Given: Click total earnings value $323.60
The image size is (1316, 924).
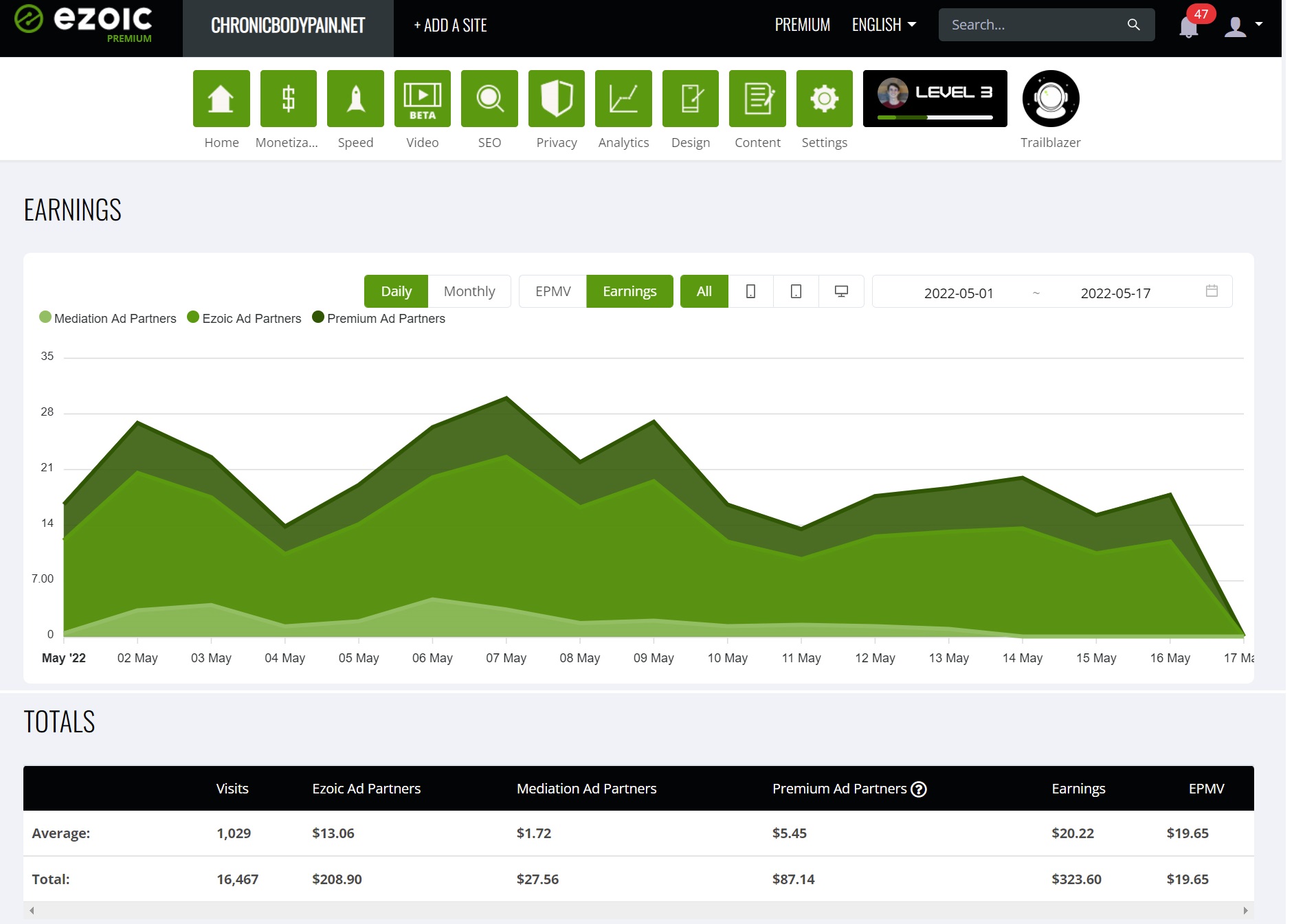Looking at the screenshot, I should coord(1076,879).
